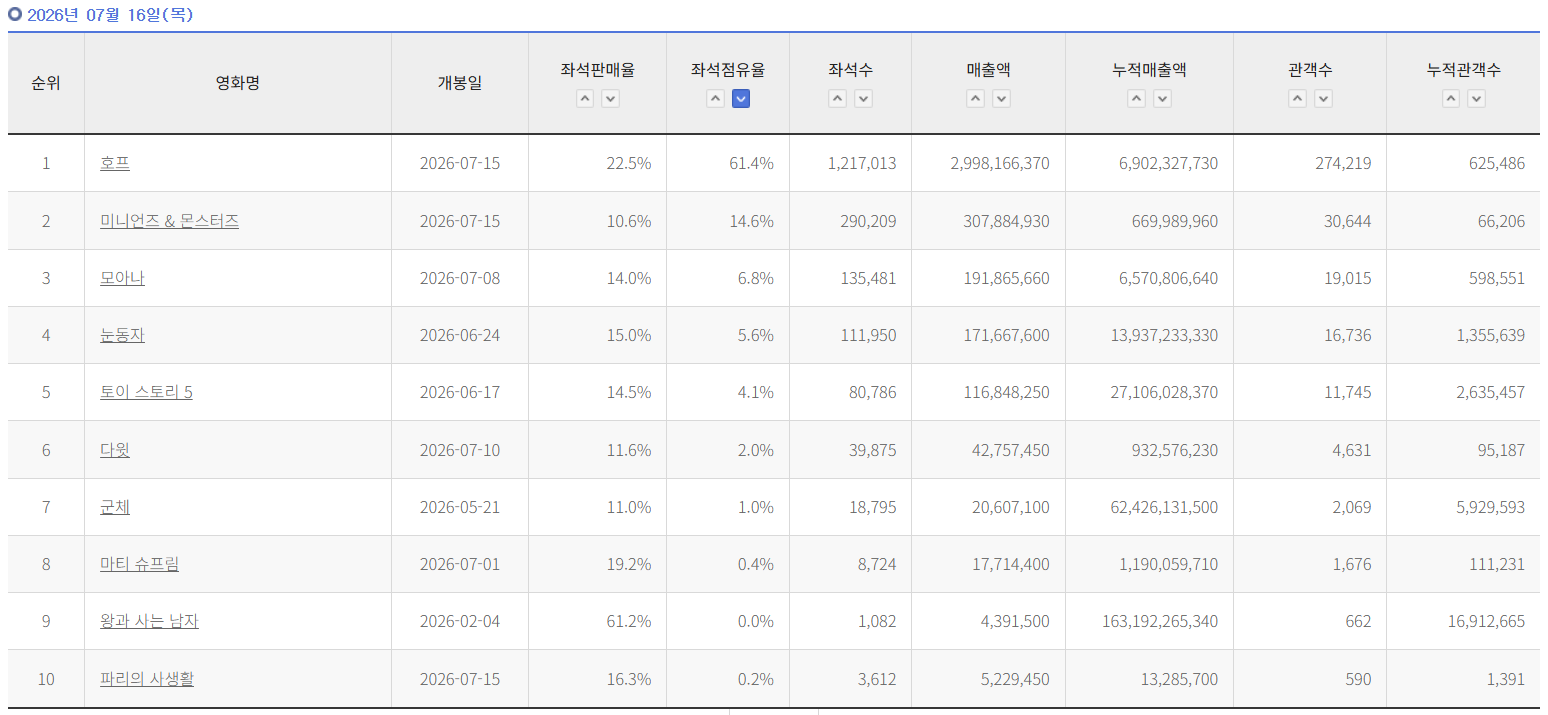Open movie link 호프

115,163
